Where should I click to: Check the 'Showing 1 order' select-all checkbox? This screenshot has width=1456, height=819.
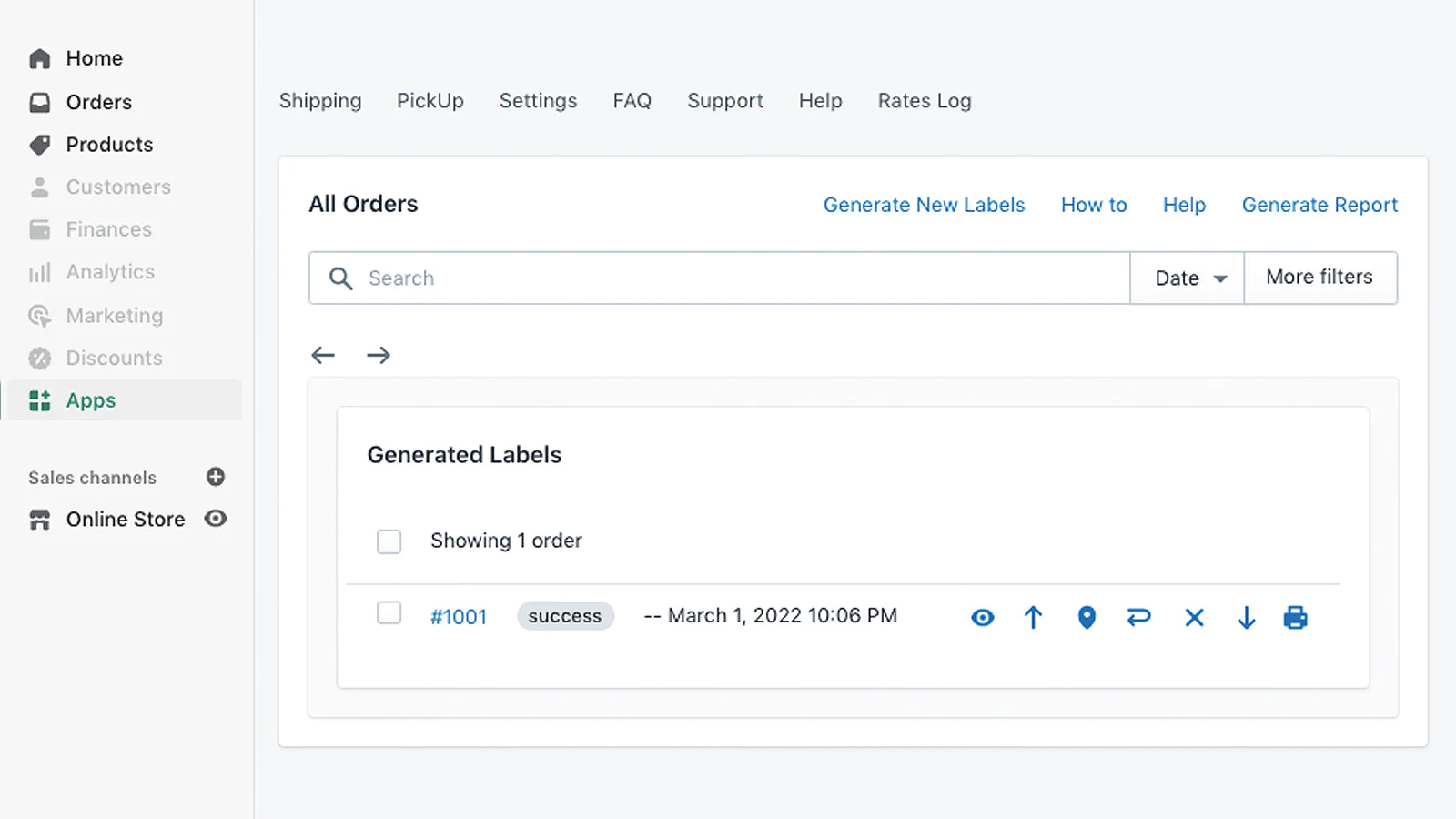click(x=389, y=541)
